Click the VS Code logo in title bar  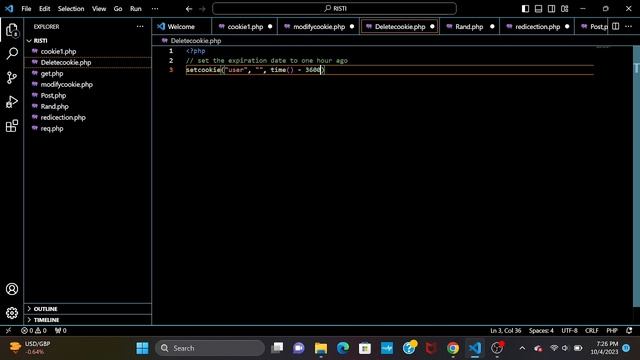point(9,9)
